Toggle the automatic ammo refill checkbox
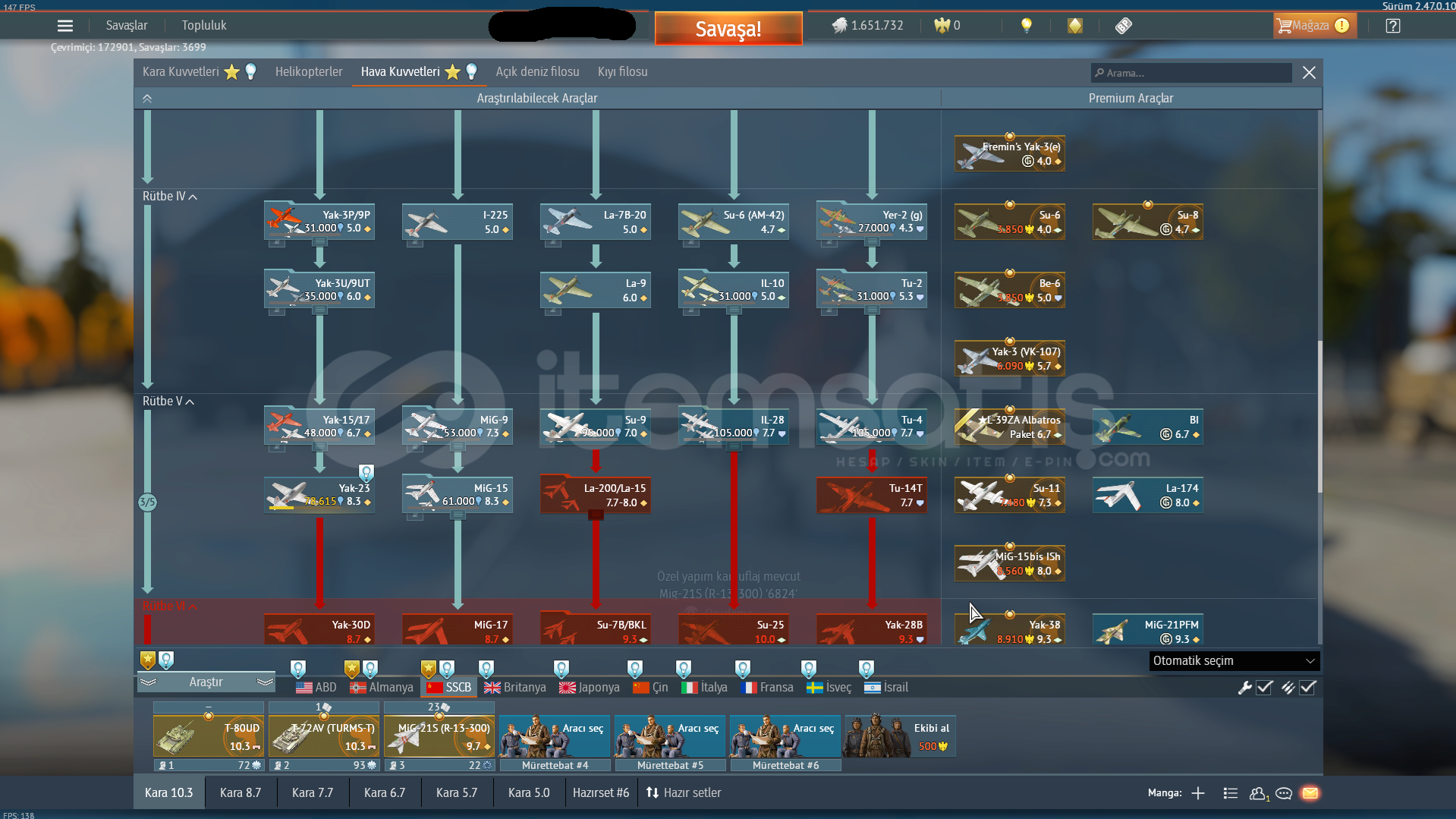The image size is (1456, 819). pos(1308,688)
